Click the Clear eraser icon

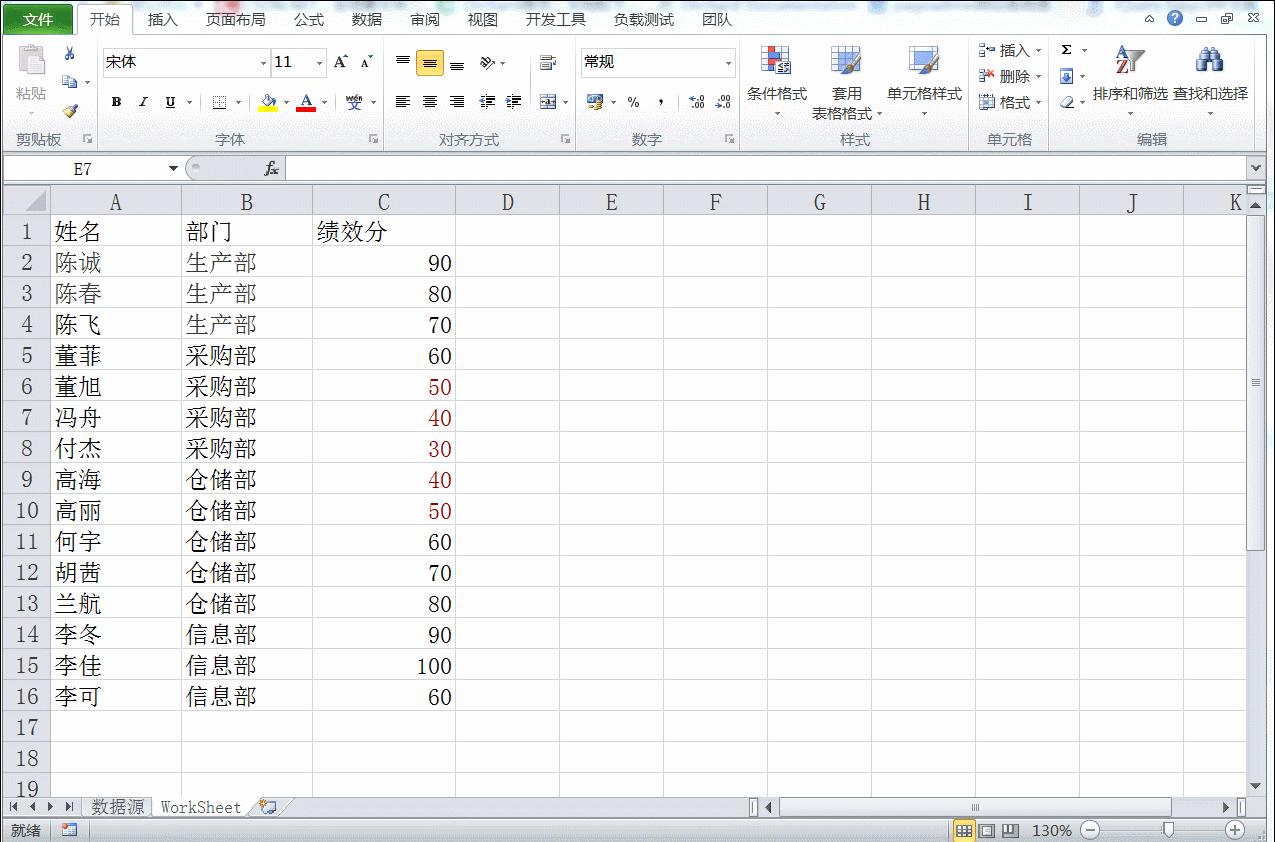pyautogui.click(x=1066, y=102)
